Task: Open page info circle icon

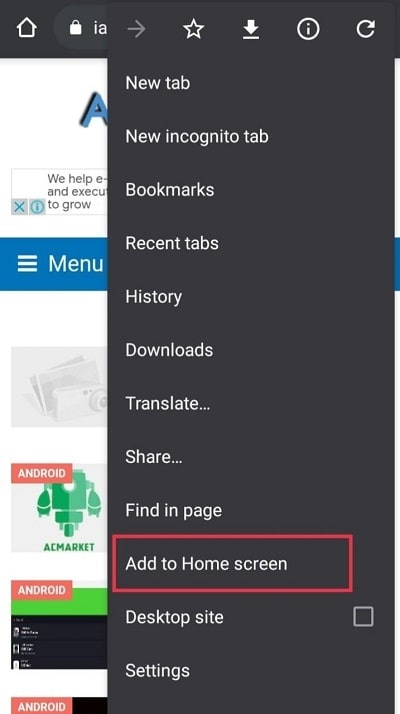Action: coord(308,30)
